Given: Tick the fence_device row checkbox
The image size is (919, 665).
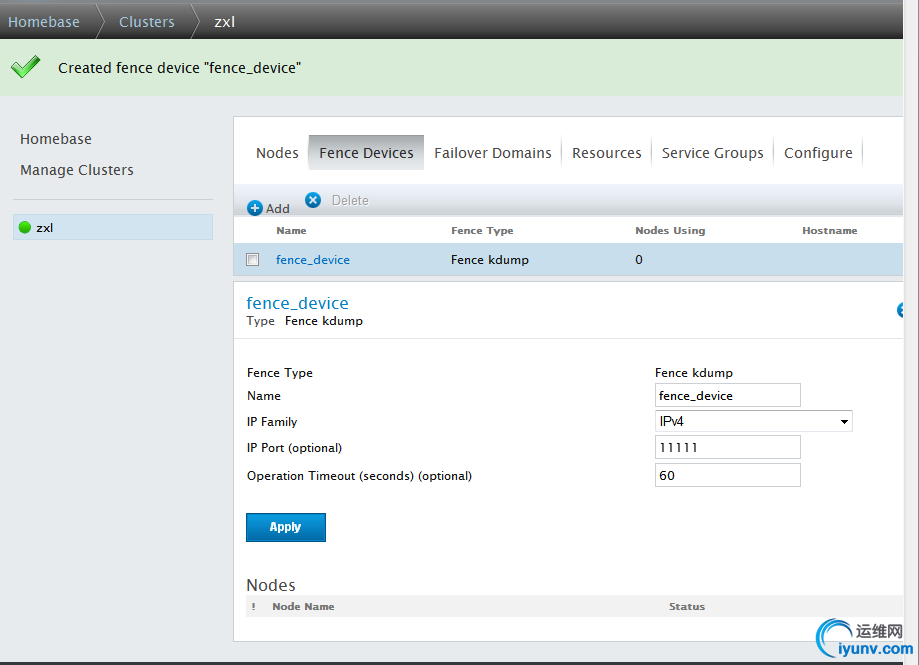Looking at the screenshot, I should click(x=253, y=260).
